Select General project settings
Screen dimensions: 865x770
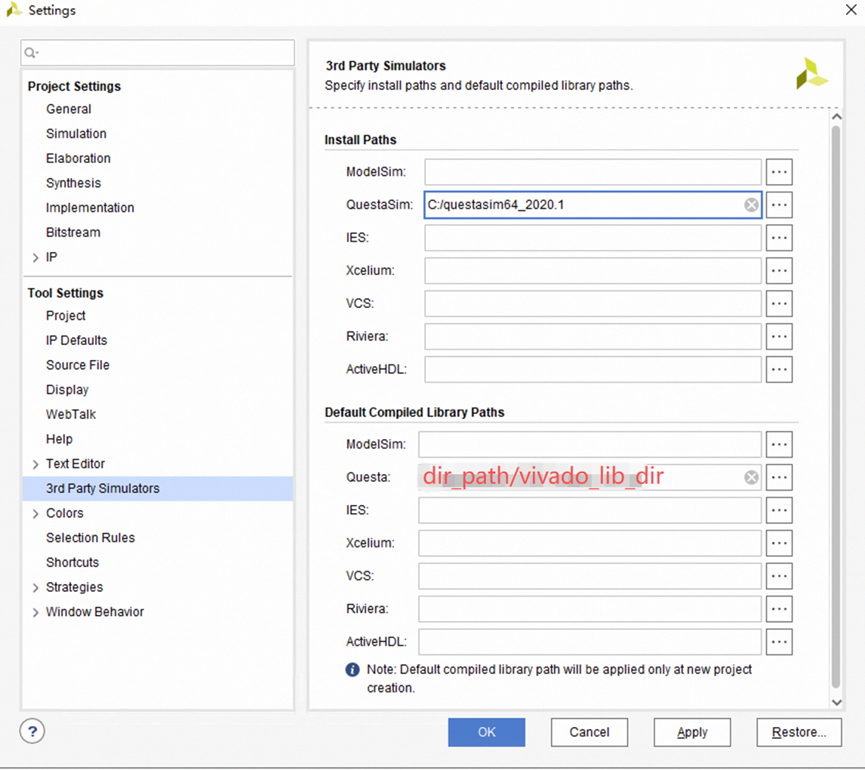pyautogui.click(x=68, y=109)
